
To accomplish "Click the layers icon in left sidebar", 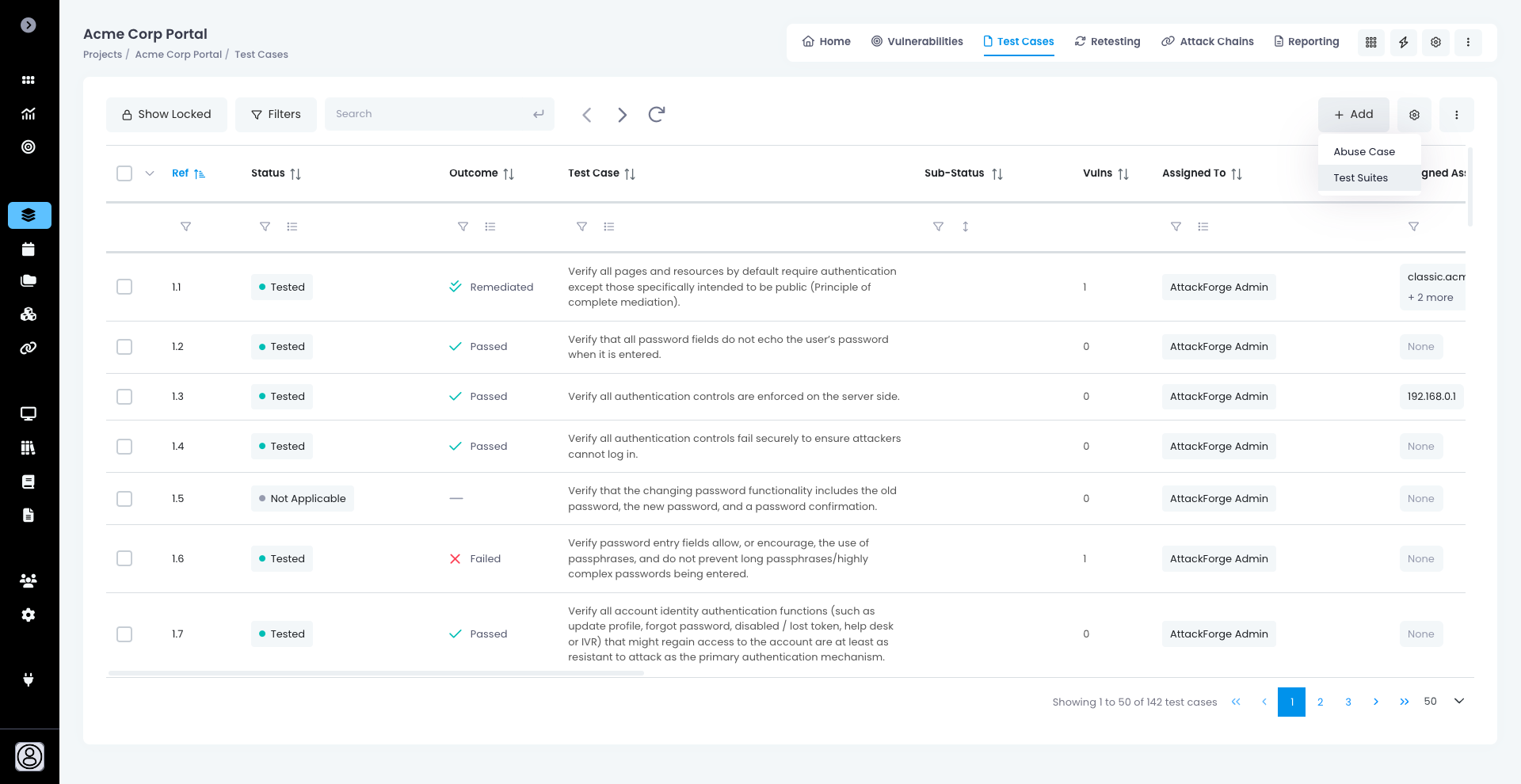I will pyautogui.click(x=29, y=215).
